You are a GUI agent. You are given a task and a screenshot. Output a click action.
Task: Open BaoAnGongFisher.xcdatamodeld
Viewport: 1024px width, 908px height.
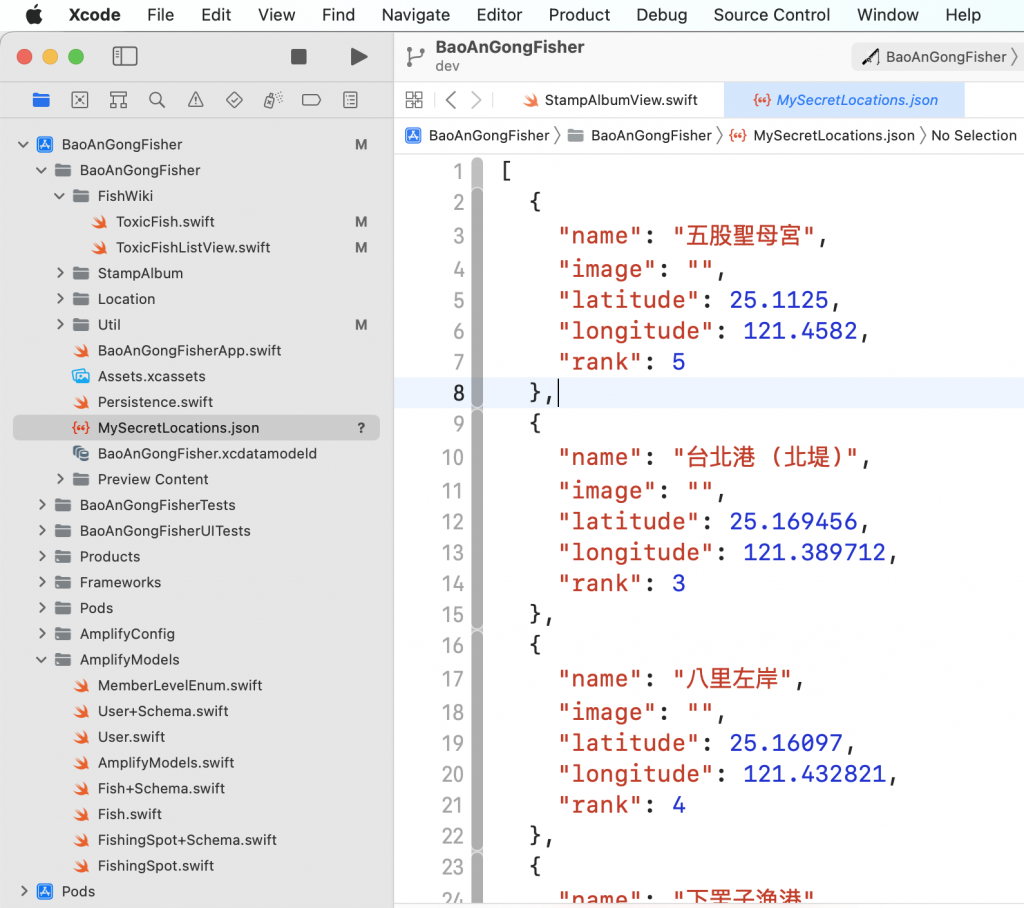click(x=207, y=453)
